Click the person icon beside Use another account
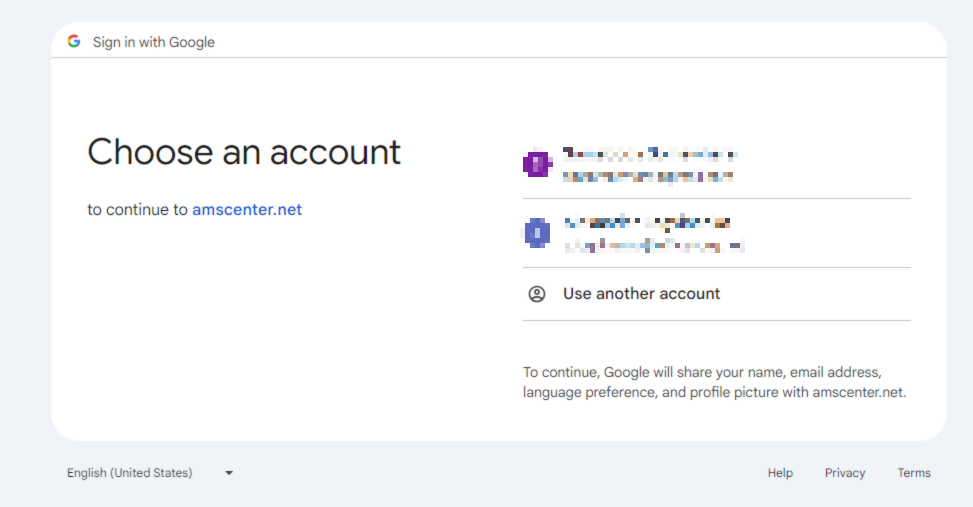The image size is (973, 507). [x=537, y=294]
